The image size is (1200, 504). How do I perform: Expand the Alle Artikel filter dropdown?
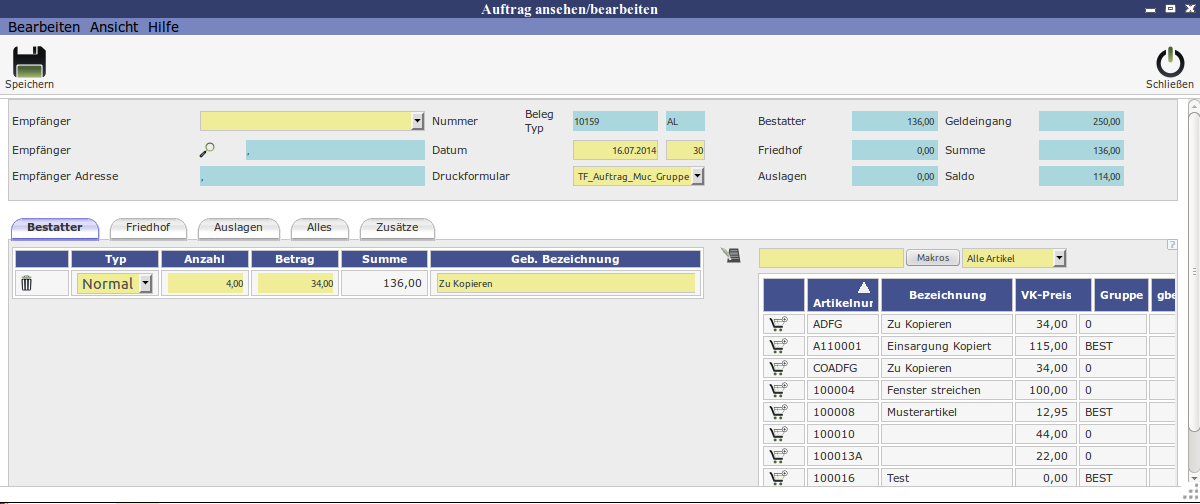tap(1060, 258)
